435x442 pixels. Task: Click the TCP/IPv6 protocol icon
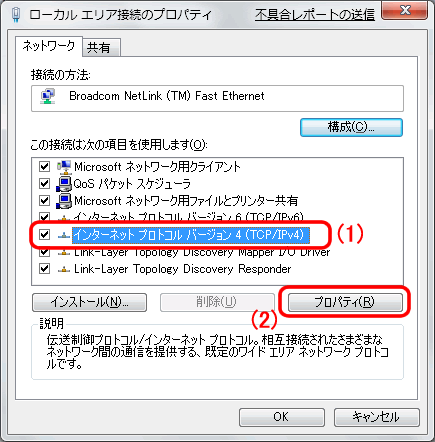click(x=64, y=218)
